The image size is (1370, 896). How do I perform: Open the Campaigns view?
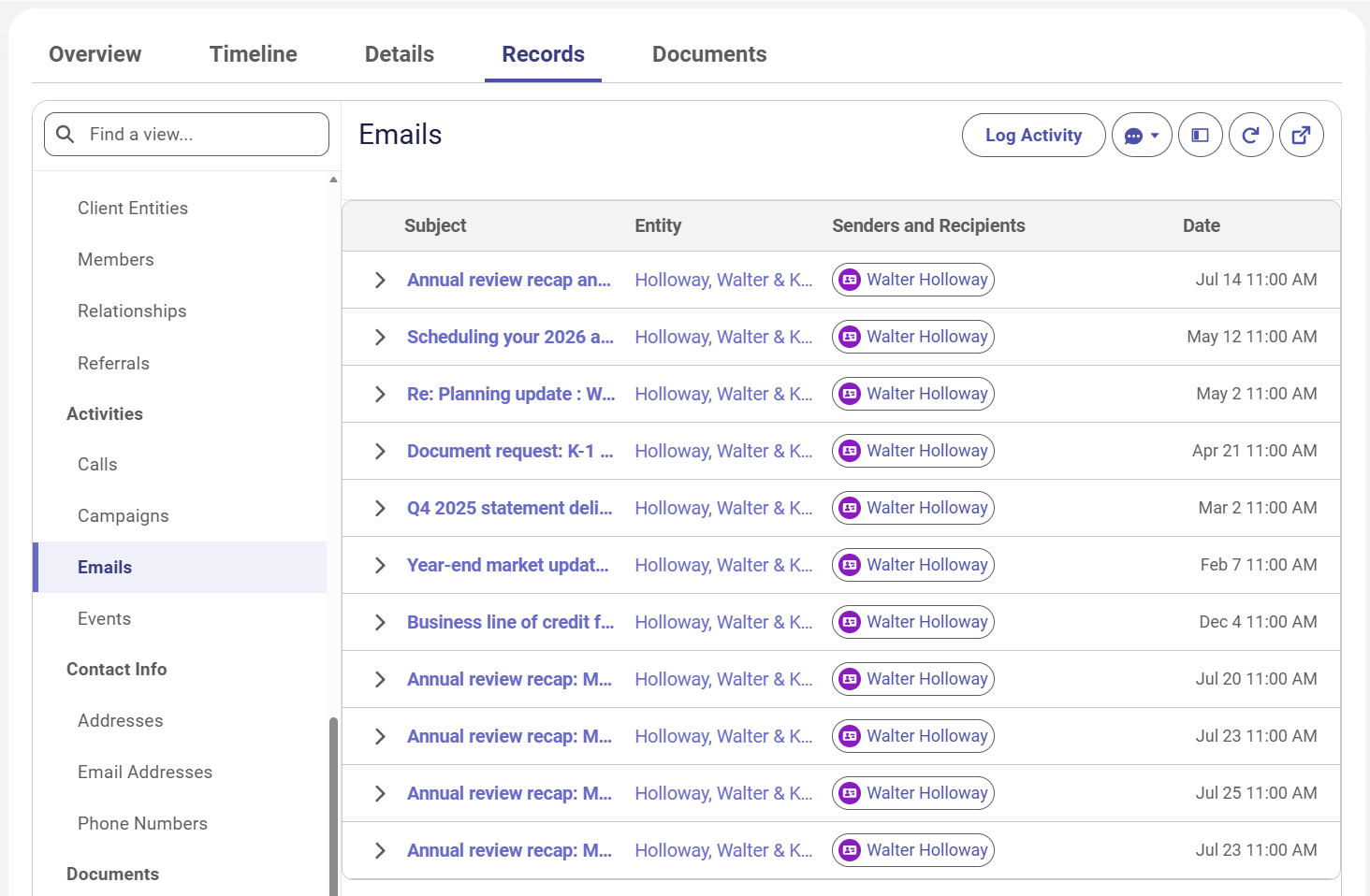pyautogui.click(x=124, y=516)
